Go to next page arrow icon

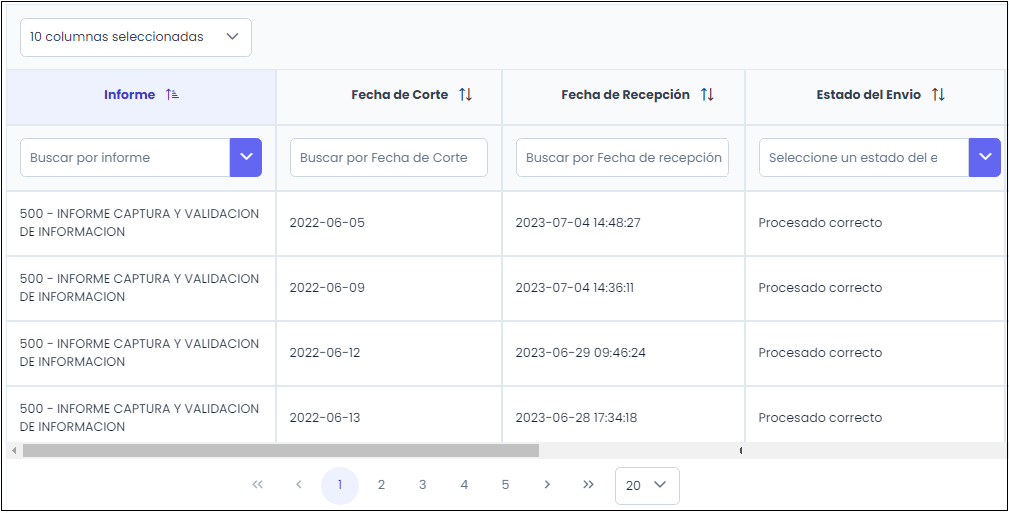pyautogui.click(x=547, y=485)
